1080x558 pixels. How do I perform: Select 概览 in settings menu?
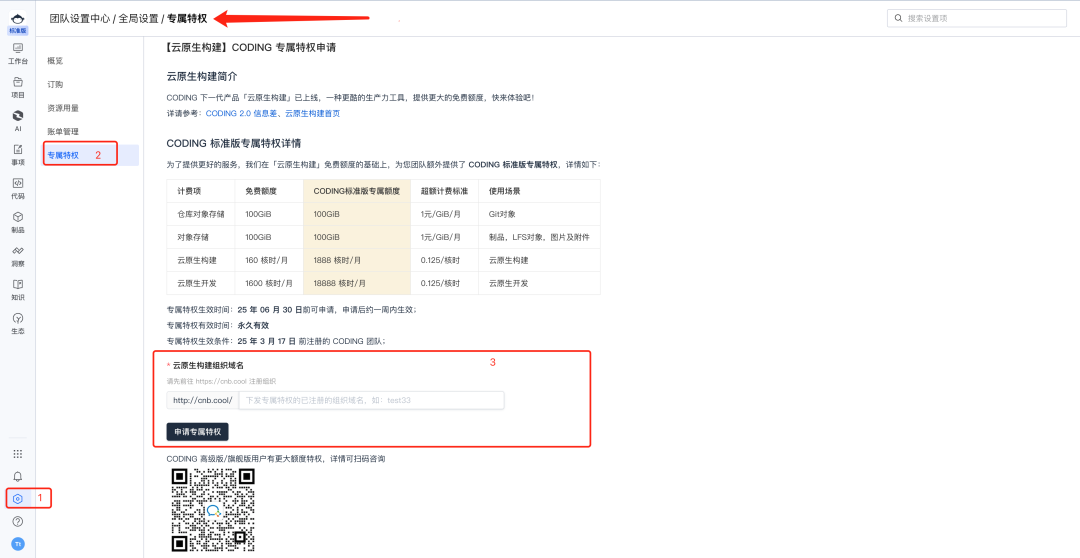pos(55,61)
